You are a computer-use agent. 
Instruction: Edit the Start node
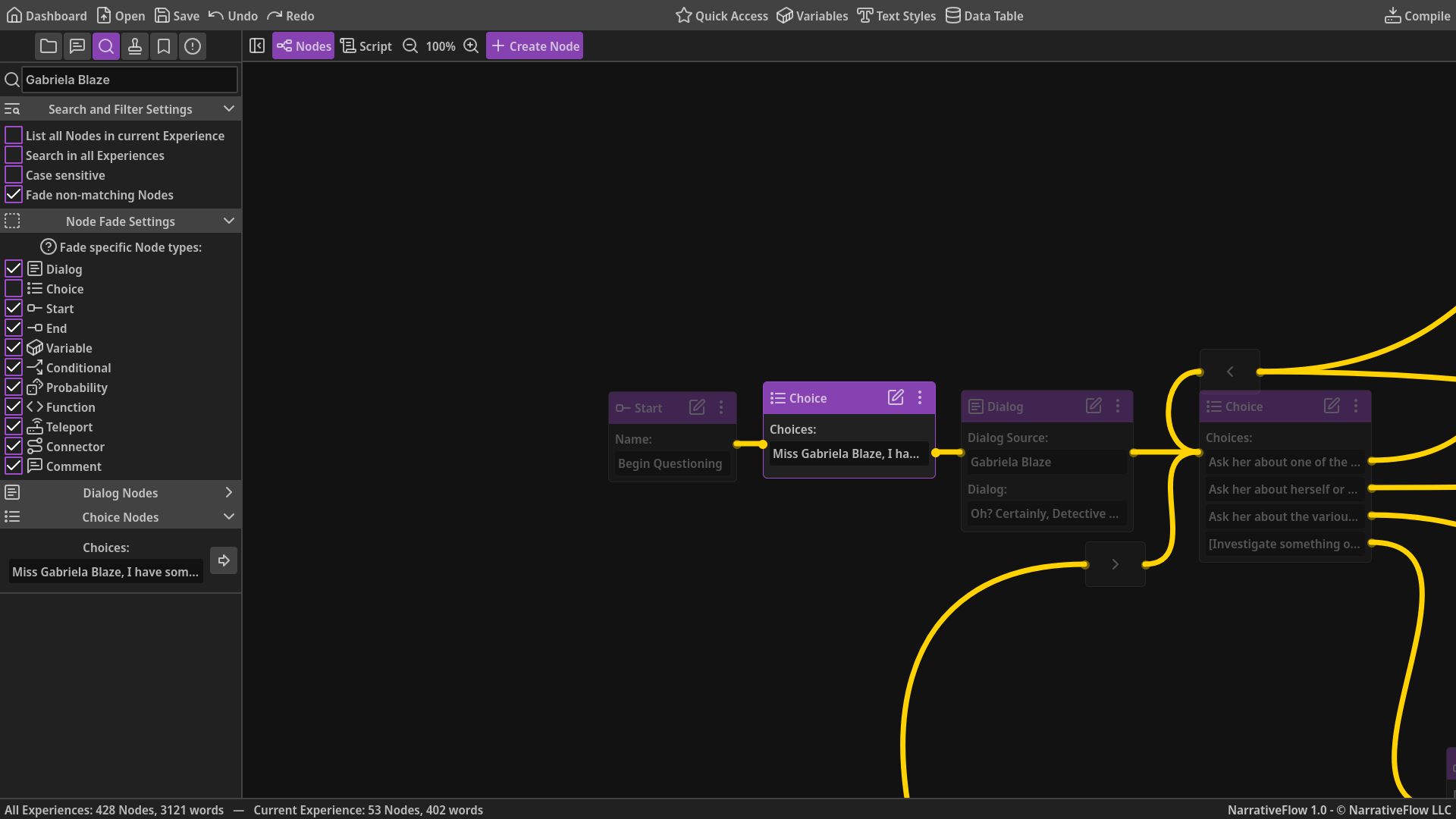[x=697, y=407]
